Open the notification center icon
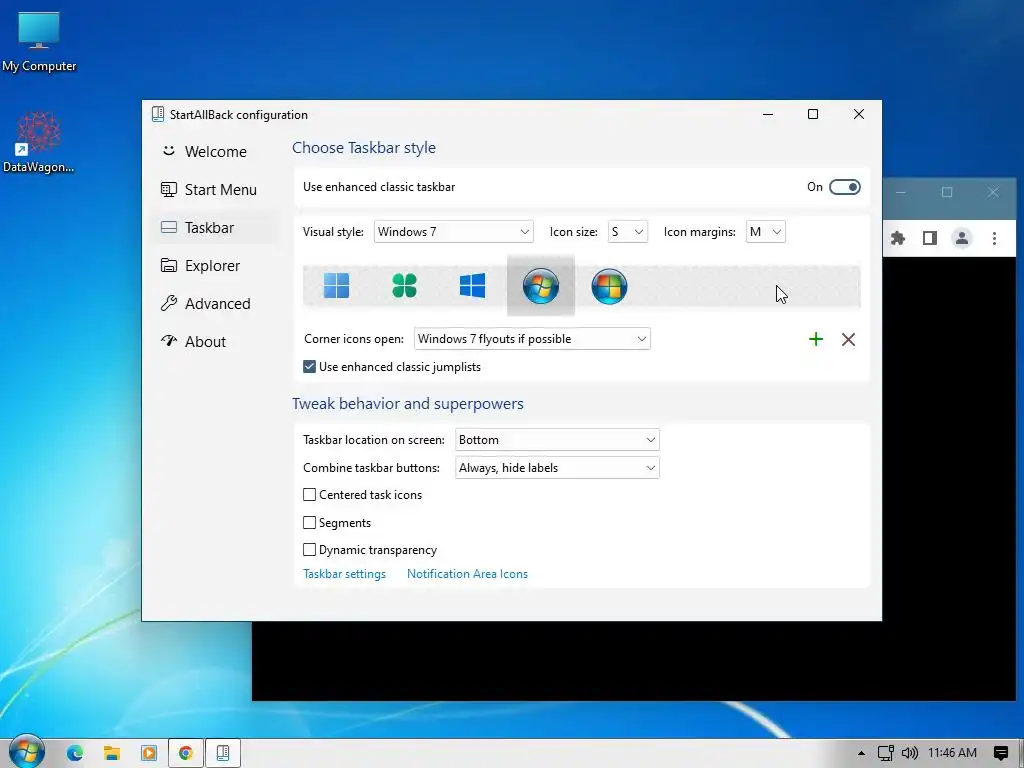This screenshot has width=1024, height=768. (x=1000, y=753)
